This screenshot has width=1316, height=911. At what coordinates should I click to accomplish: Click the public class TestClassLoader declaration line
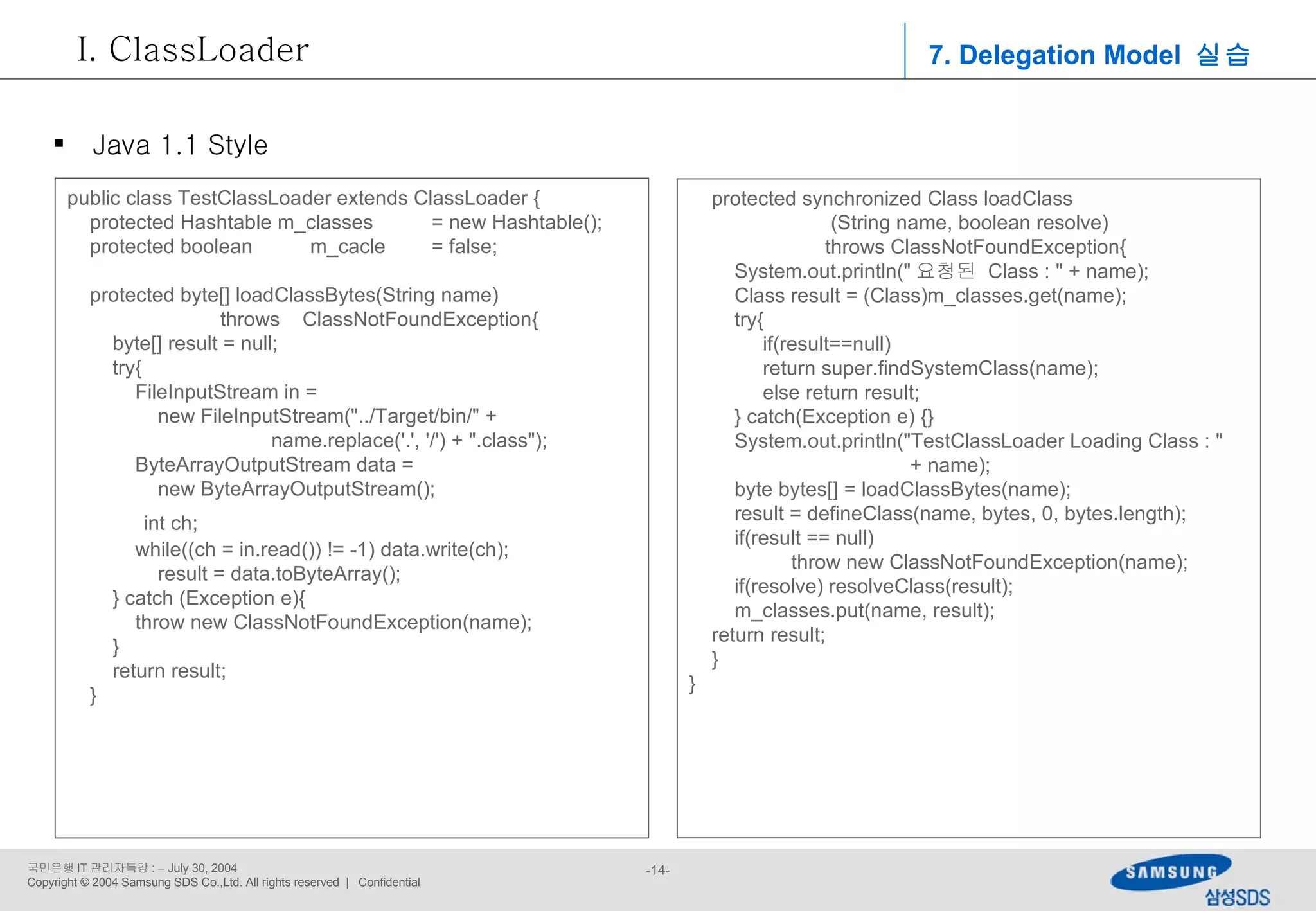pos(303,198)
